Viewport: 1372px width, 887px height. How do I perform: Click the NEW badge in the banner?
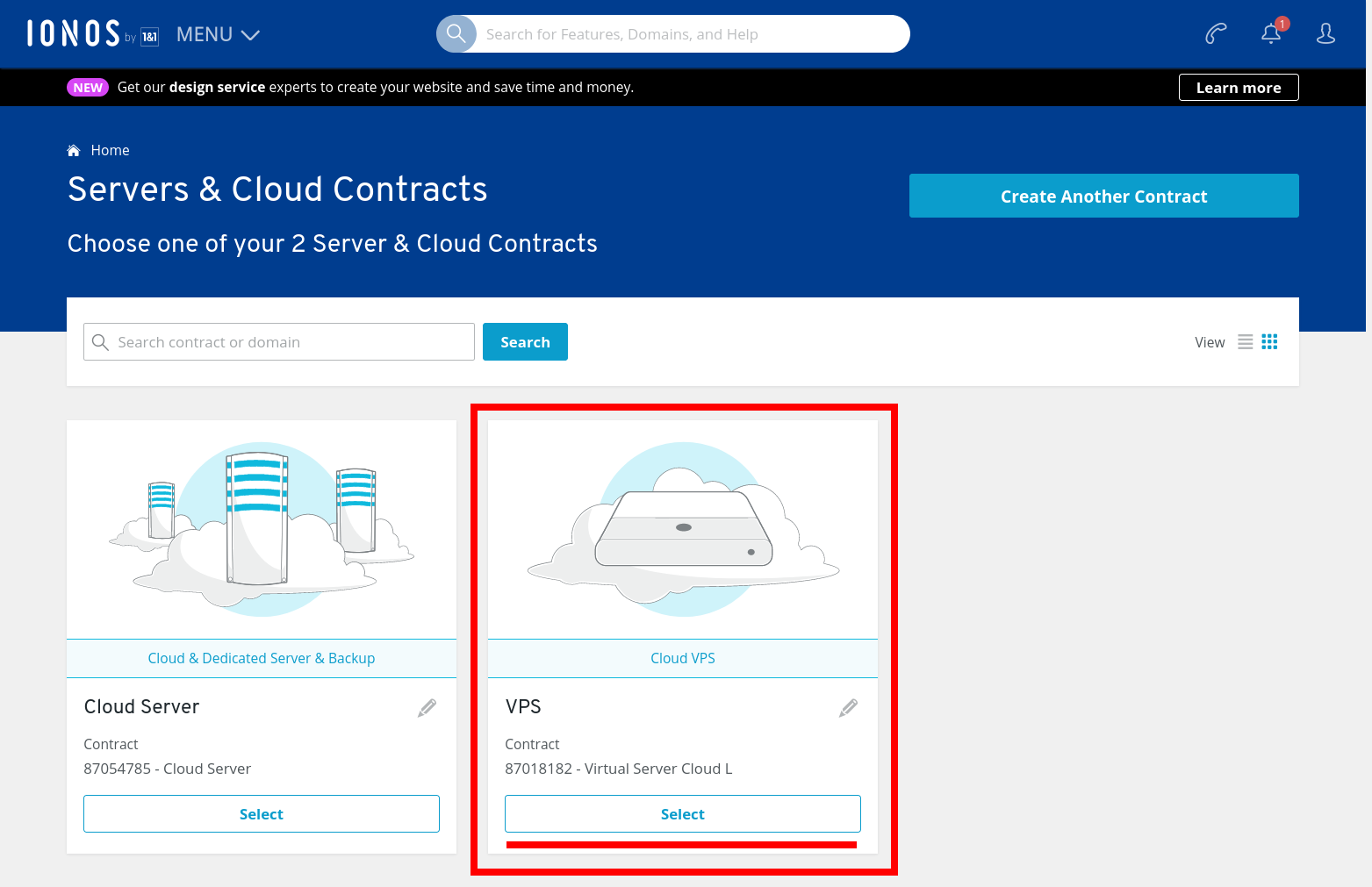(88, 88)
